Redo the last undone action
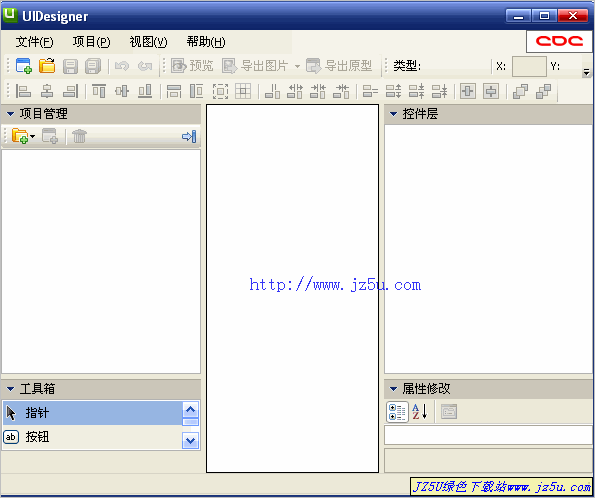The height and width of the screenshot is (498, 595). (145, 66)
